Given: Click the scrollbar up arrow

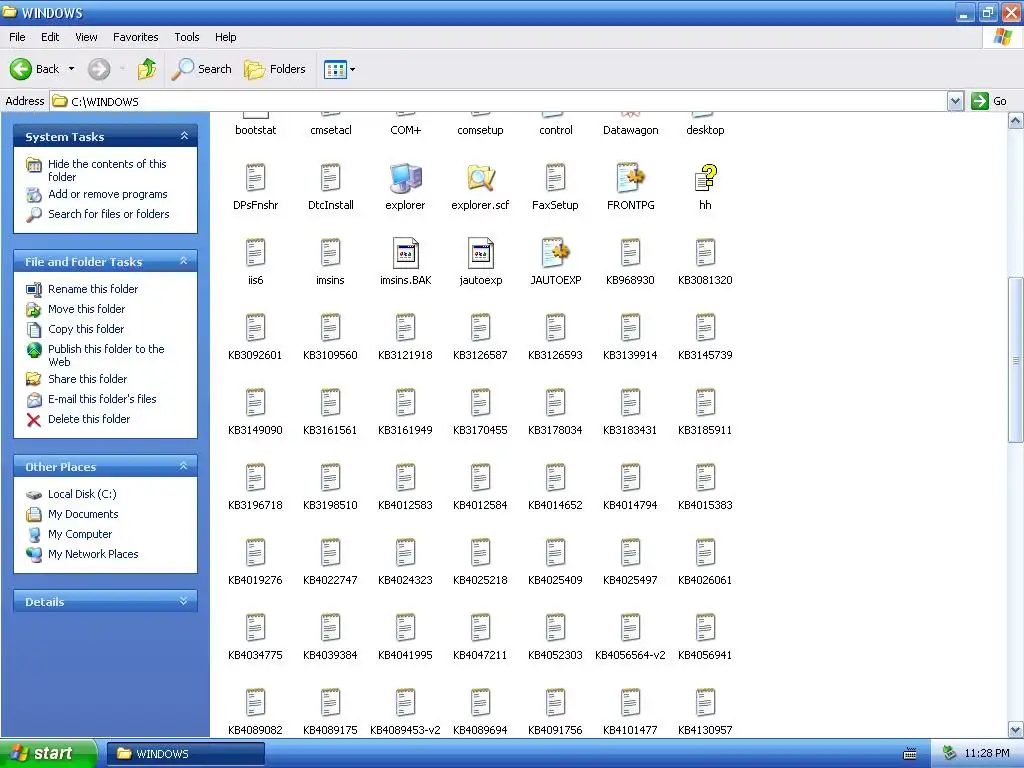Looking at the screenshot, I should (1016, 121).
